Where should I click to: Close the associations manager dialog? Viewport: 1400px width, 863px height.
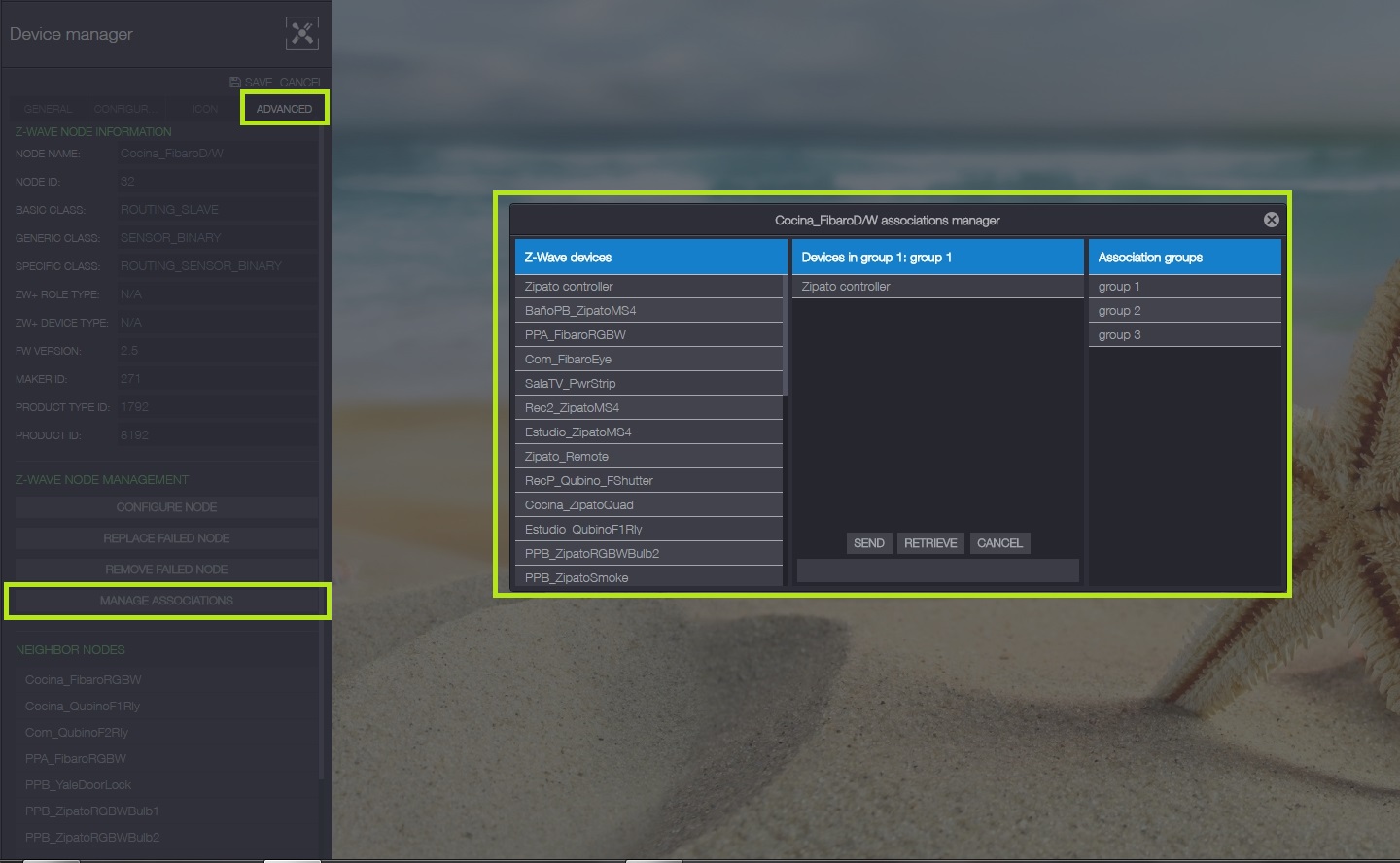coord(1271,220)
